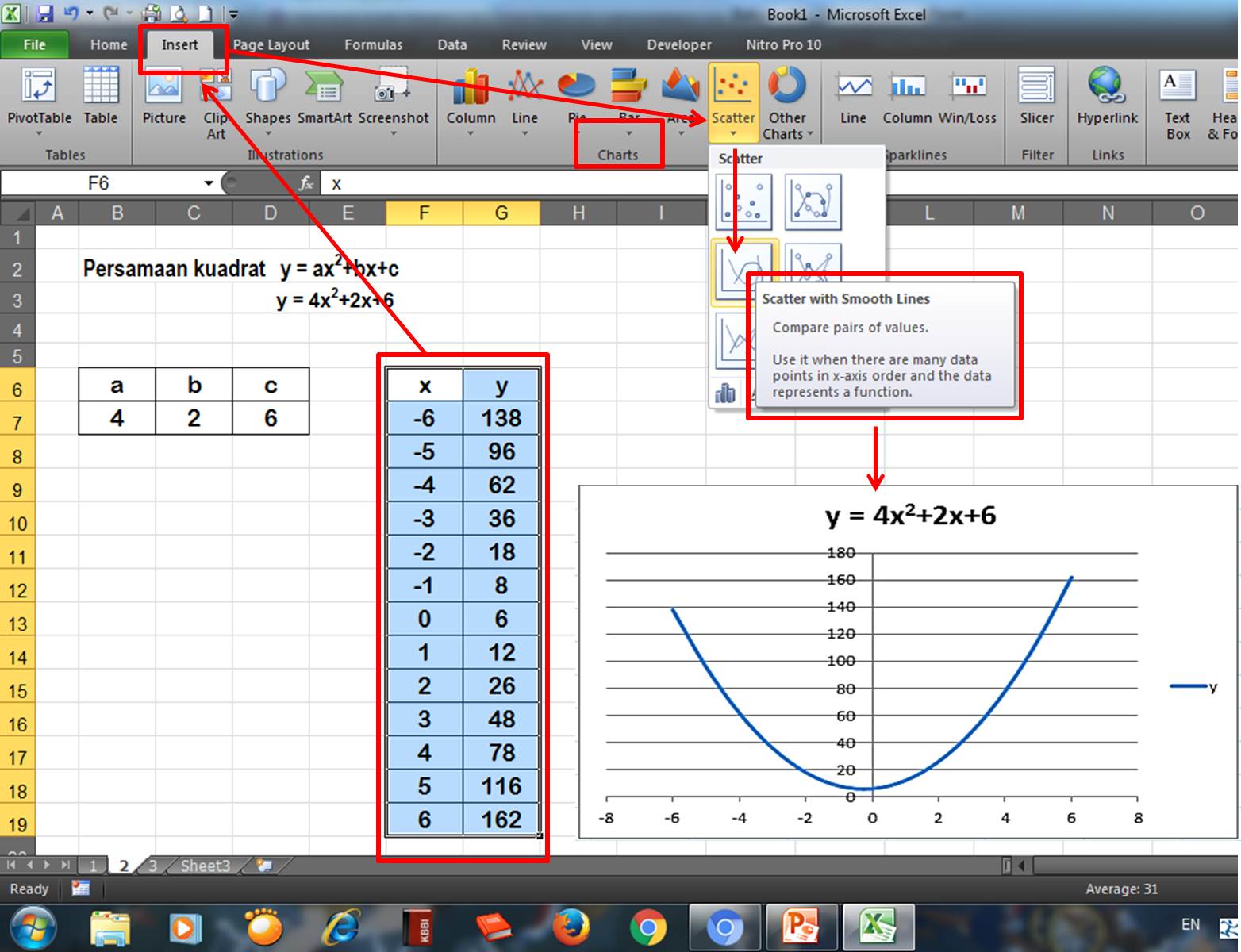This screenshot has width=1241, height=952.
Task: Select column H header
Action: tap(578, 213)
